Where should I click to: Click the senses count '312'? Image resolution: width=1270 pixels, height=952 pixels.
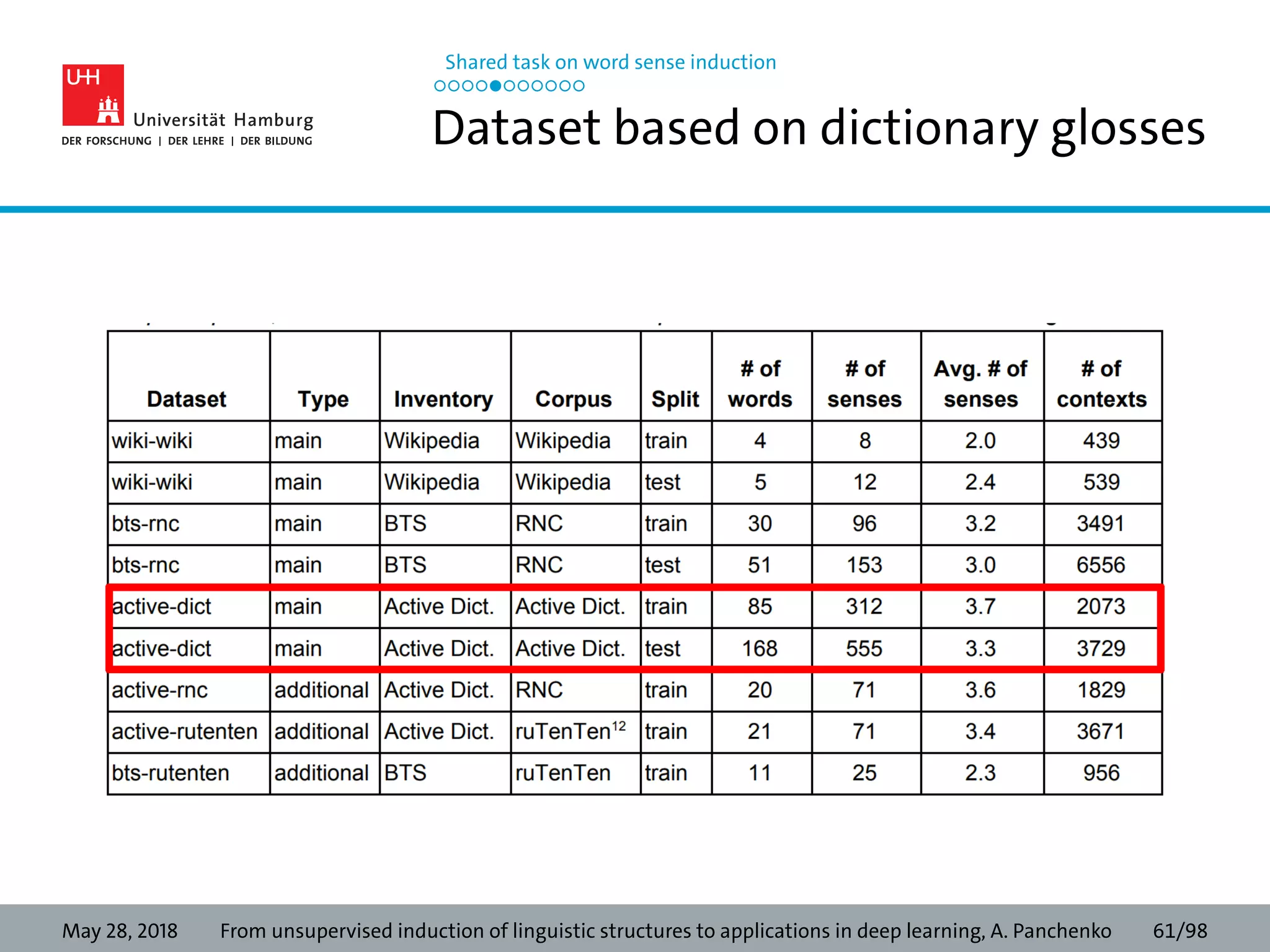point(864,606)
